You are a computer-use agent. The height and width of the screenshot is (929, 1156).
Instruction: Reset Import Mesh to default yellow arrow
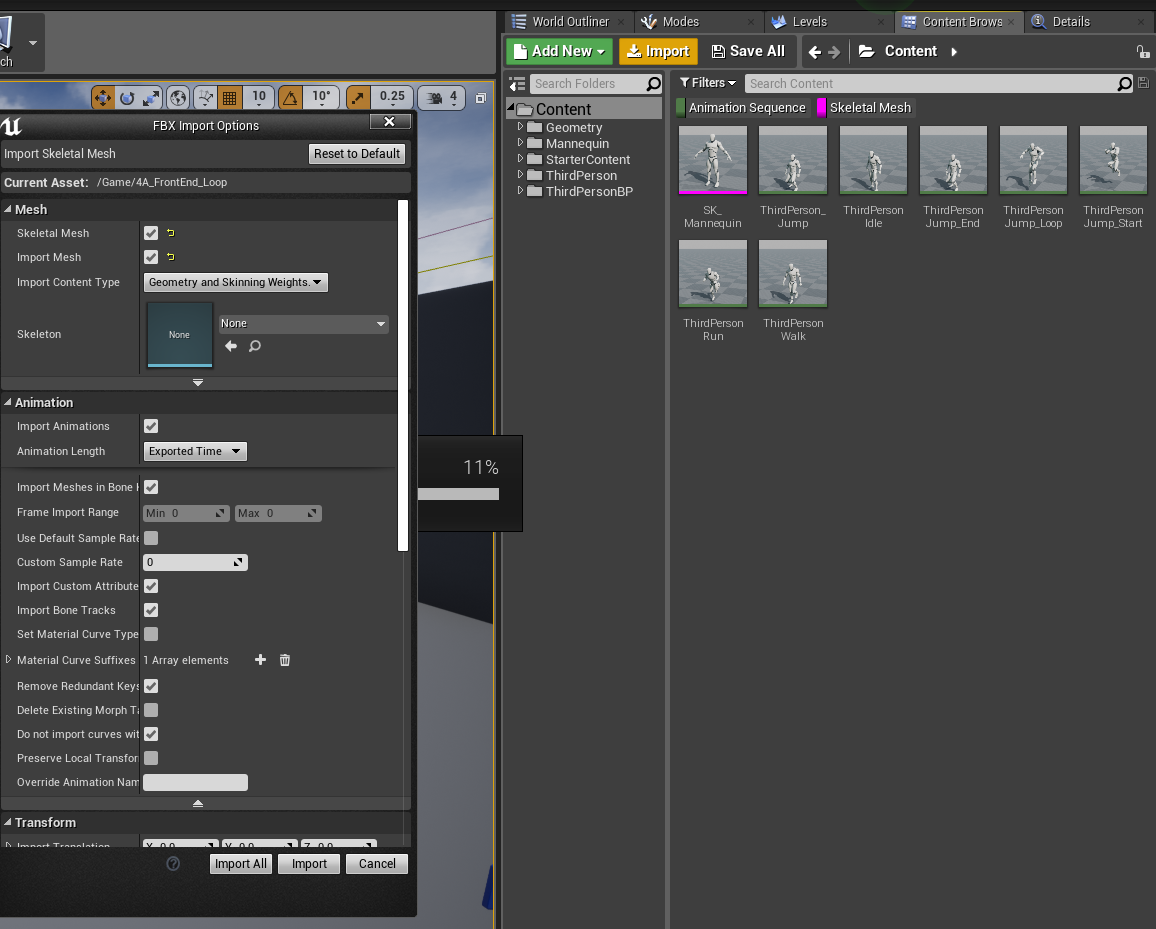171,257
